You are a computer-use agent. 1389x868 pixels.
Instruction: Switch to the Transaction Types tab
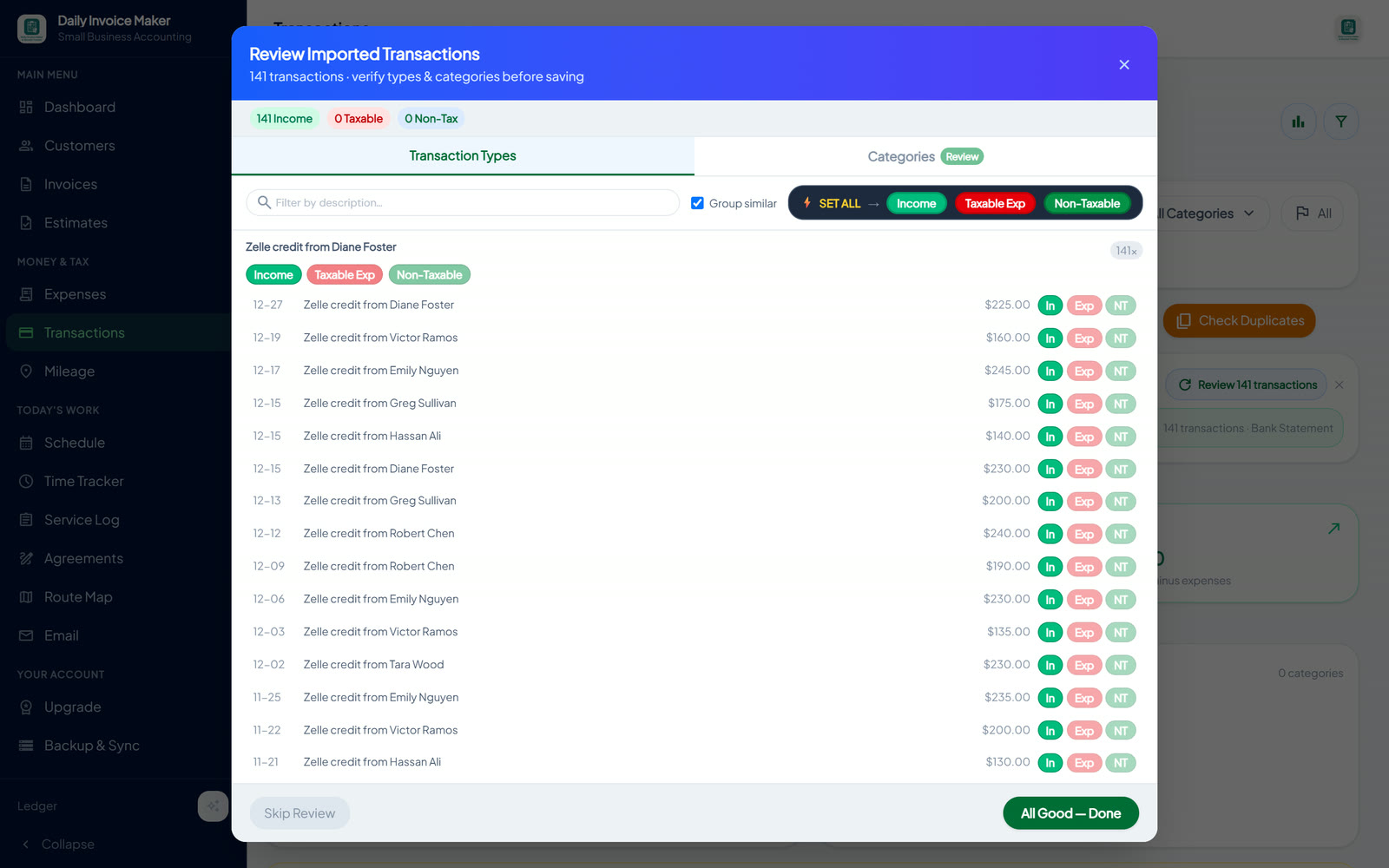click(463, 156)
